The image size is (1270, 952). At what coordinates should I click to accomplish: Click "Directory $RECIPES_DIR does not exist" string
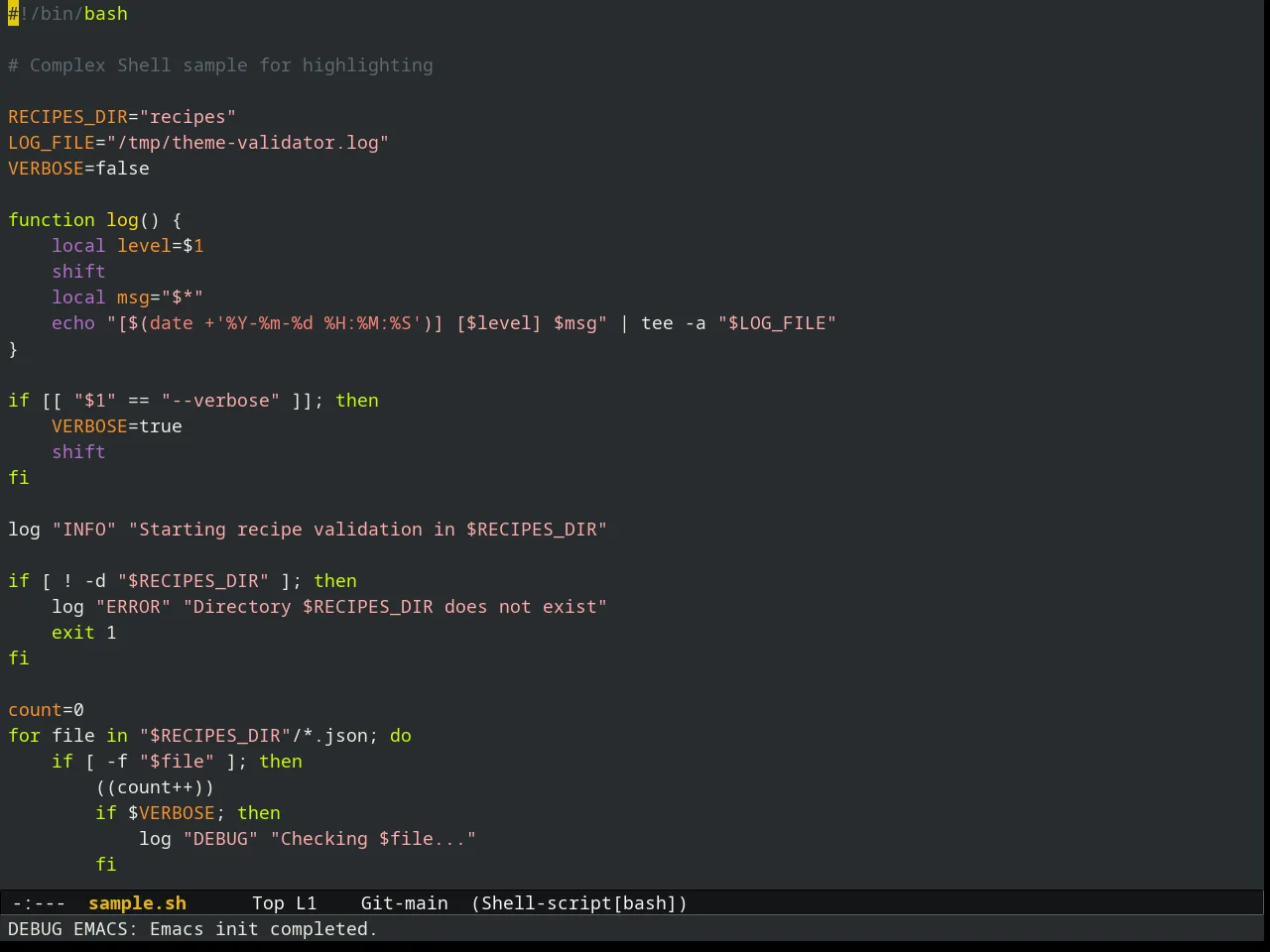coord(395,607)
